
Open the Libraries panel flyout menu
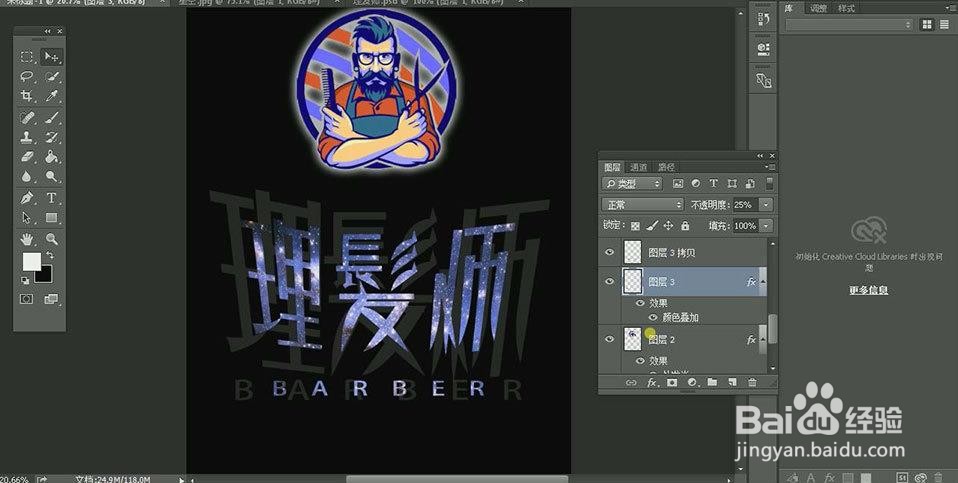point(951,8)
